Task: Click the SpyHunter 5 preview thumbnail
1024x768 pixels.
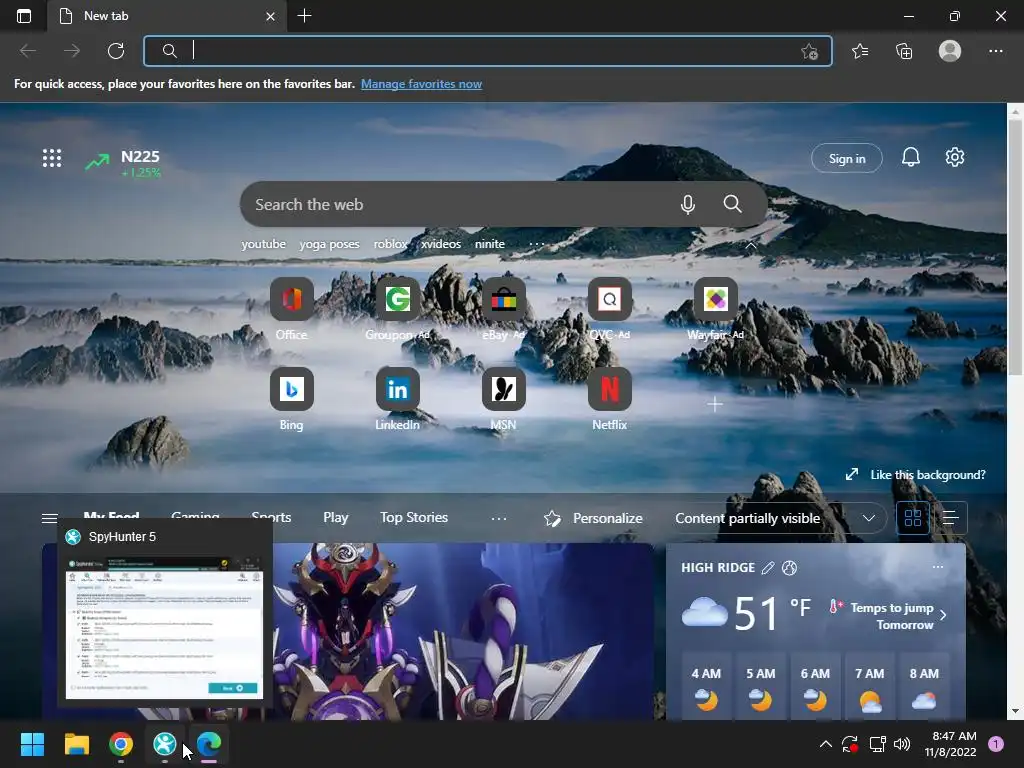Action: pyautogui.click(x=164, y=626)
